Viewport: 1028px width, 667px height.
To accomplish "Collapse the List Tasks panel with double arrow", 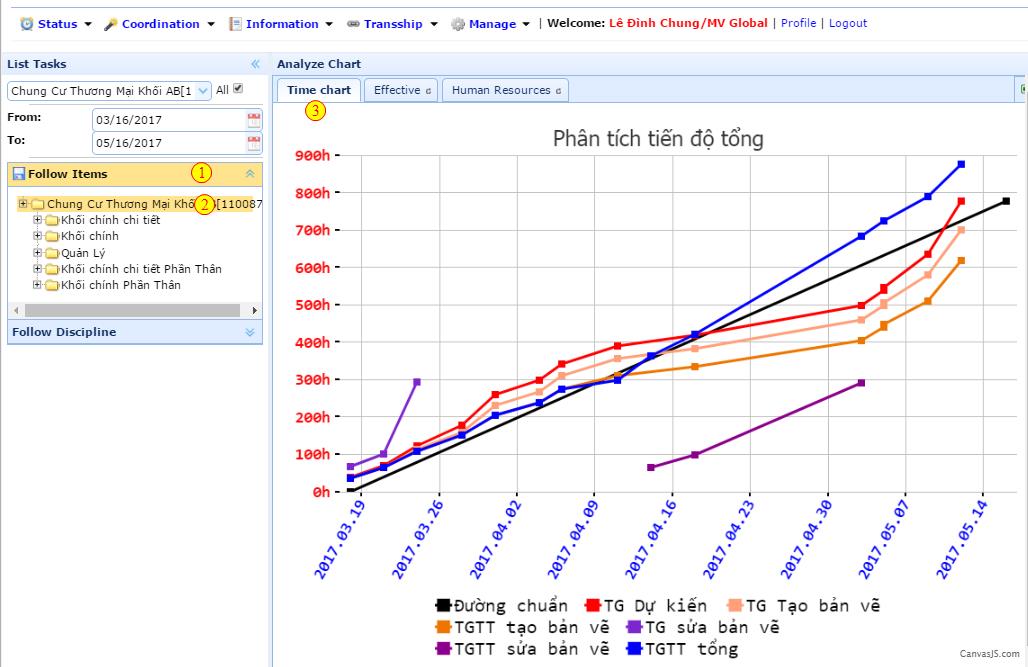I will (x=255, y=64).
